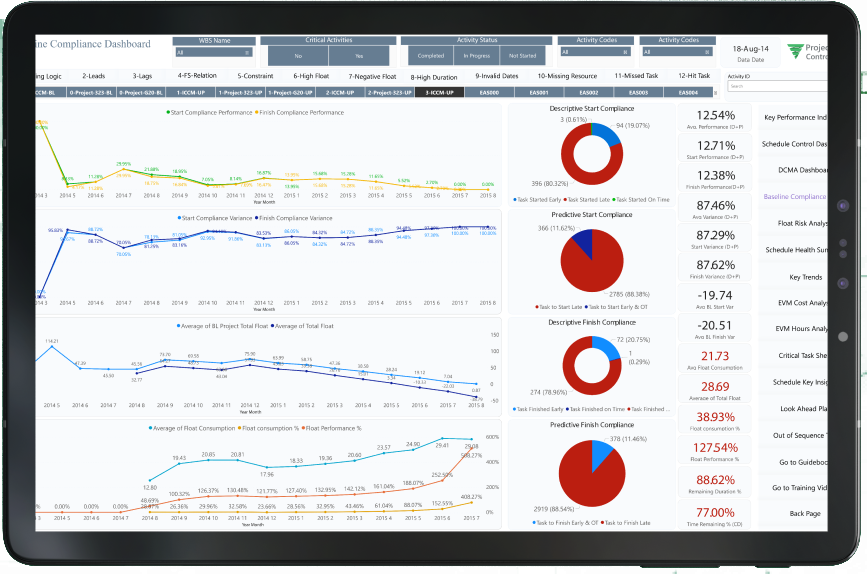This screenshot has height=574, width=867.
Task: Expand Activity Codes dropdown next to Data Date
Action: click(x=677, y=52)
